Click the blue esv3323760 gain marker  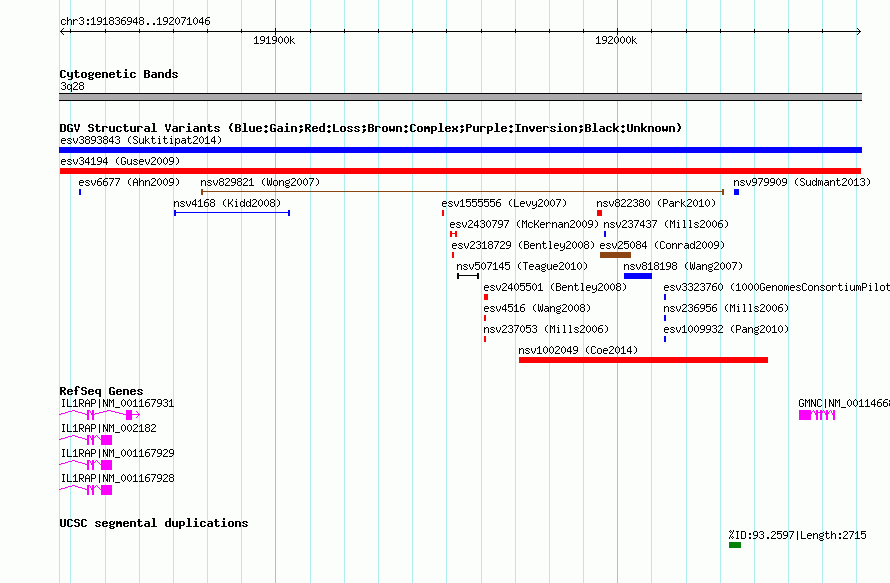pyautogui.click(x=665, y=297)
